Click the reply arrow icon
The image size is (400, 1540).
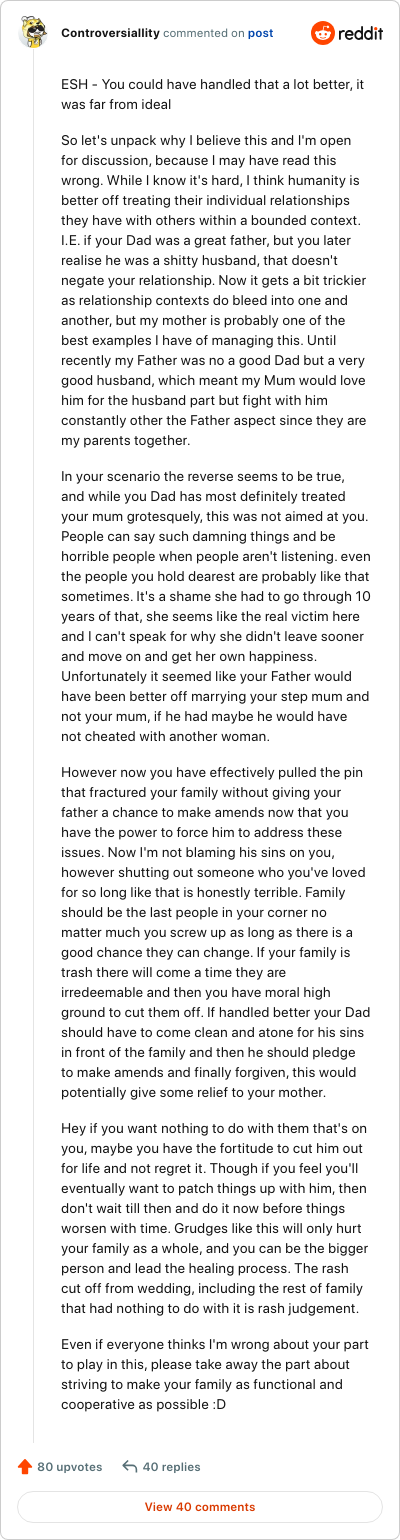click(x=129, y=1467)
